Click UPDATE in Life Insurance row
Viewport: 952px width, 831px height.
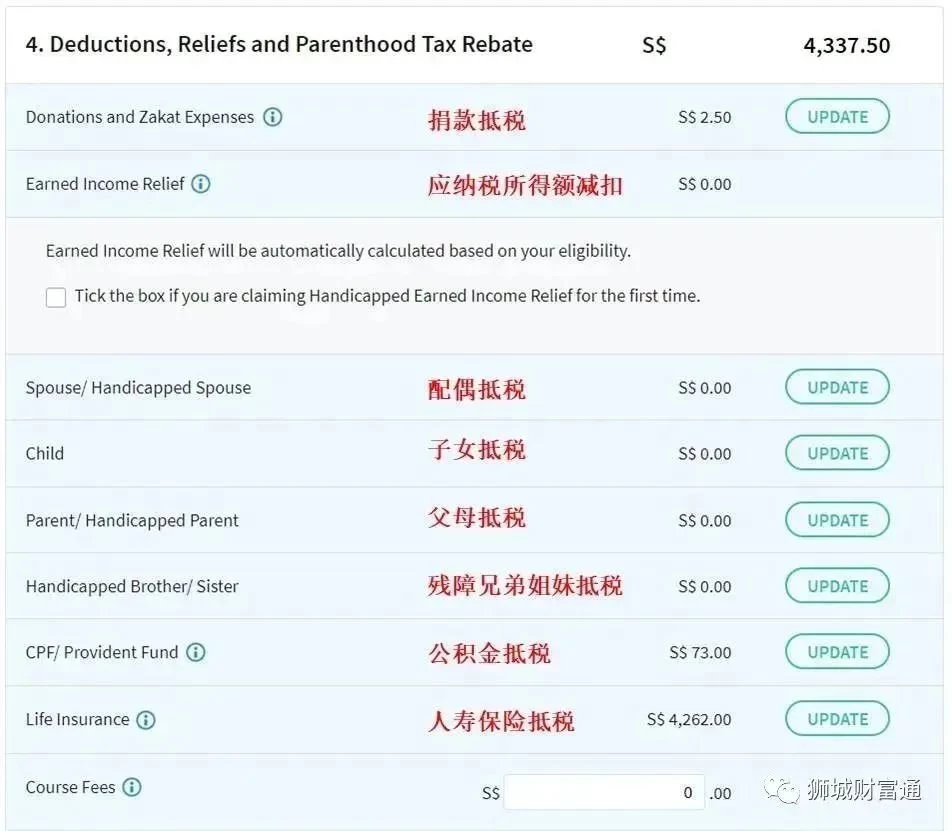(837, 719)
